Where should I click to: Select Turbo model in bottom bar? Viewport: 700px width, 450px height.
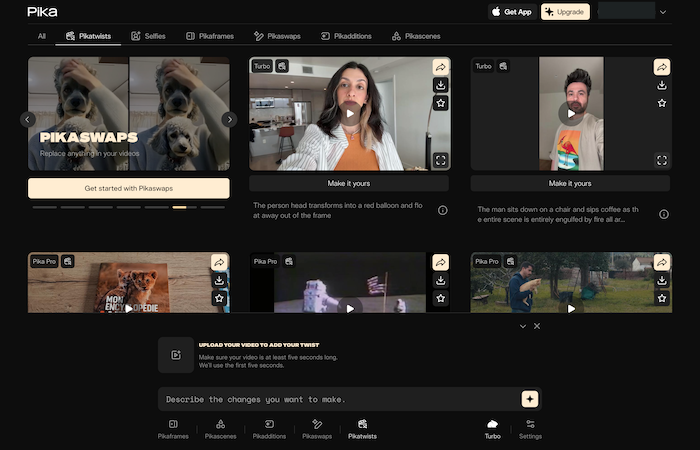tap(492, 429)
